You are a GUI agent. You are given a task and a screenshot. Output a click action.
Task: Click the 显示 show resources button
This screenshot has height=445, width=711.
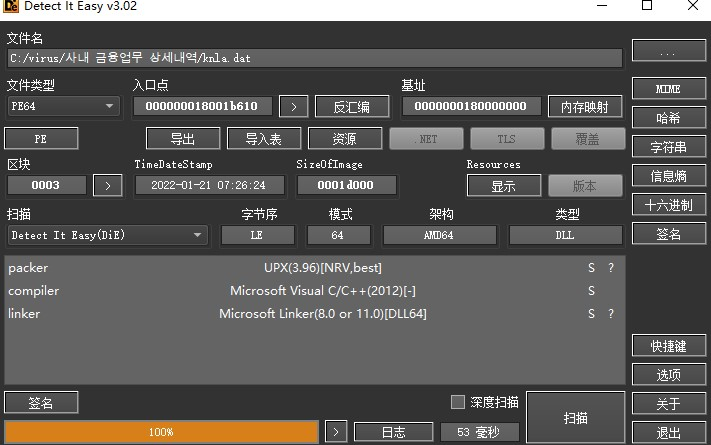[504, 186]
